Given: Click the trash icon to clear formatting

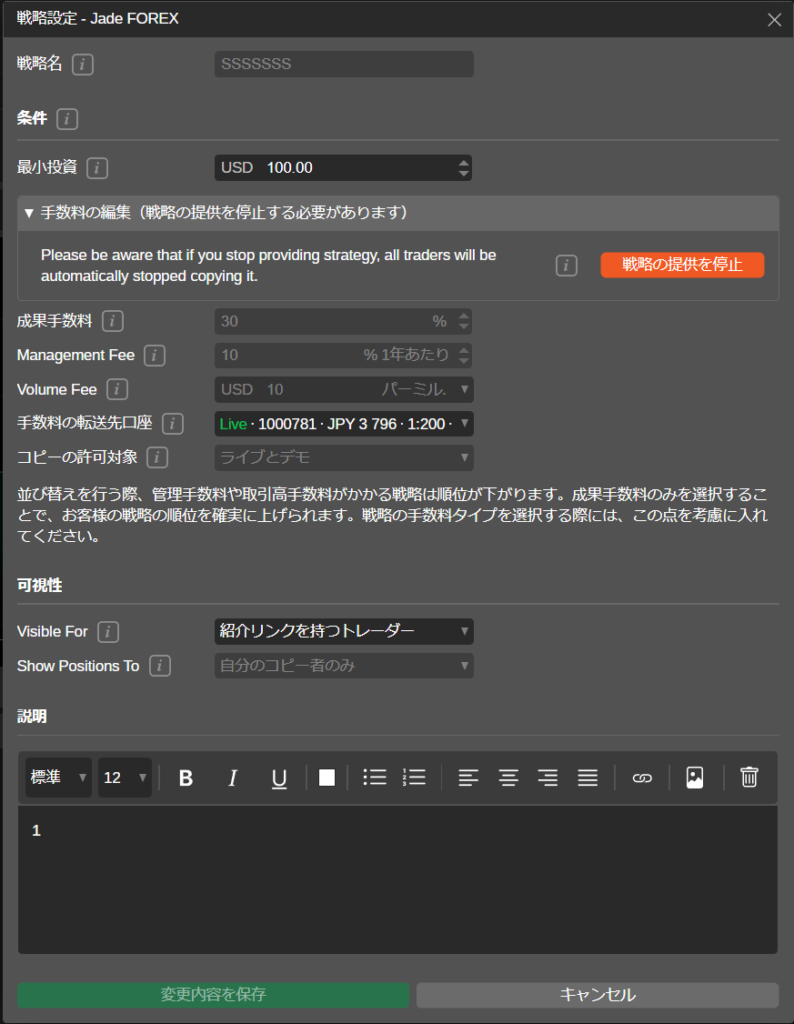Looking at the screenshot, I should tap(749, 778).
